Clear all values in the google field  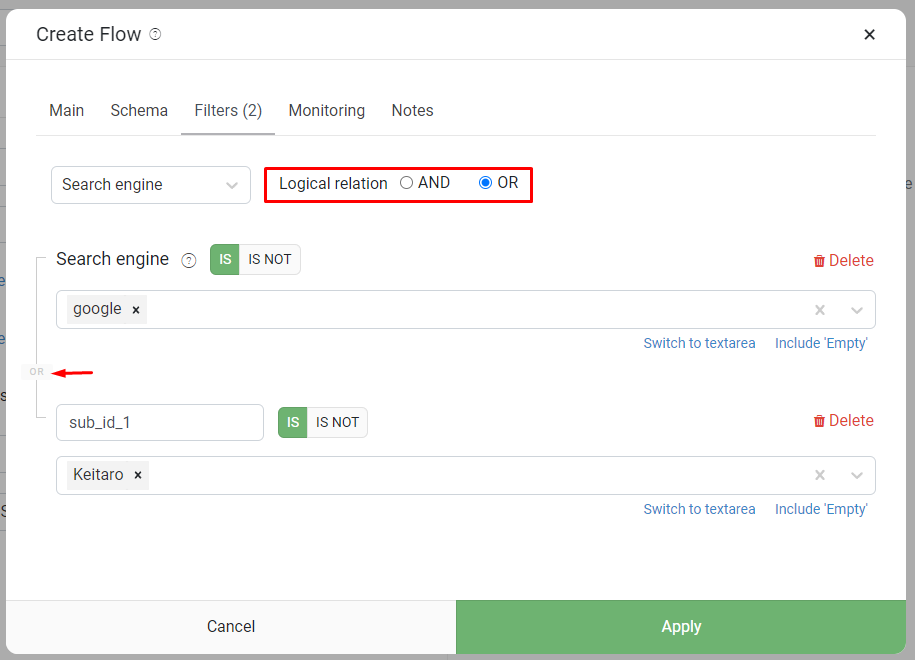(820, 310)
